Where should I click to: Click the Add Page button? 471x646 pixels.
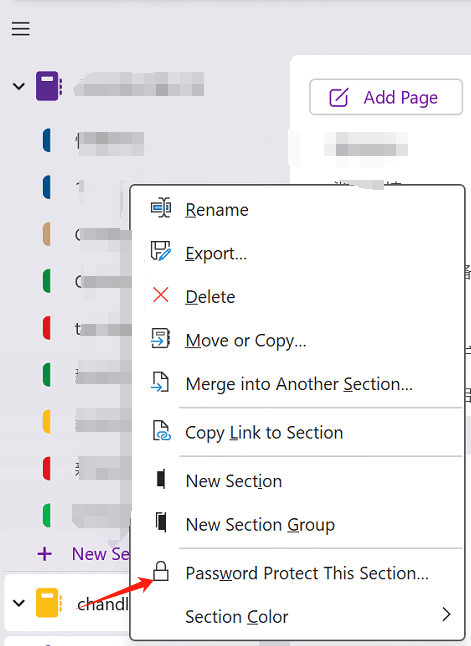386,97
